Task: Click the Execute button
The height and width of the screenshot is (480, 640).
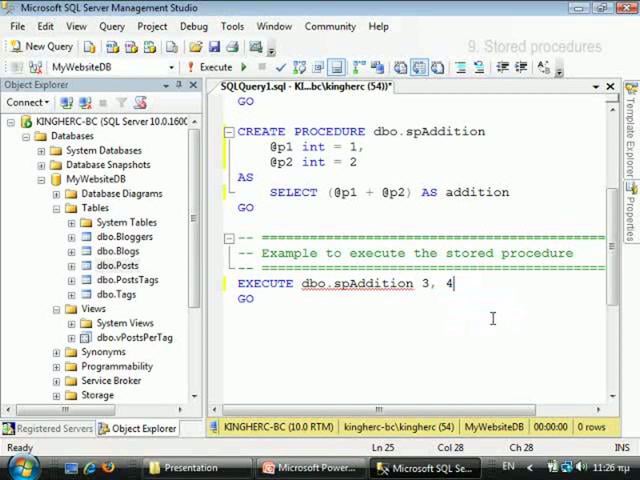Action: tap(210, 67)
